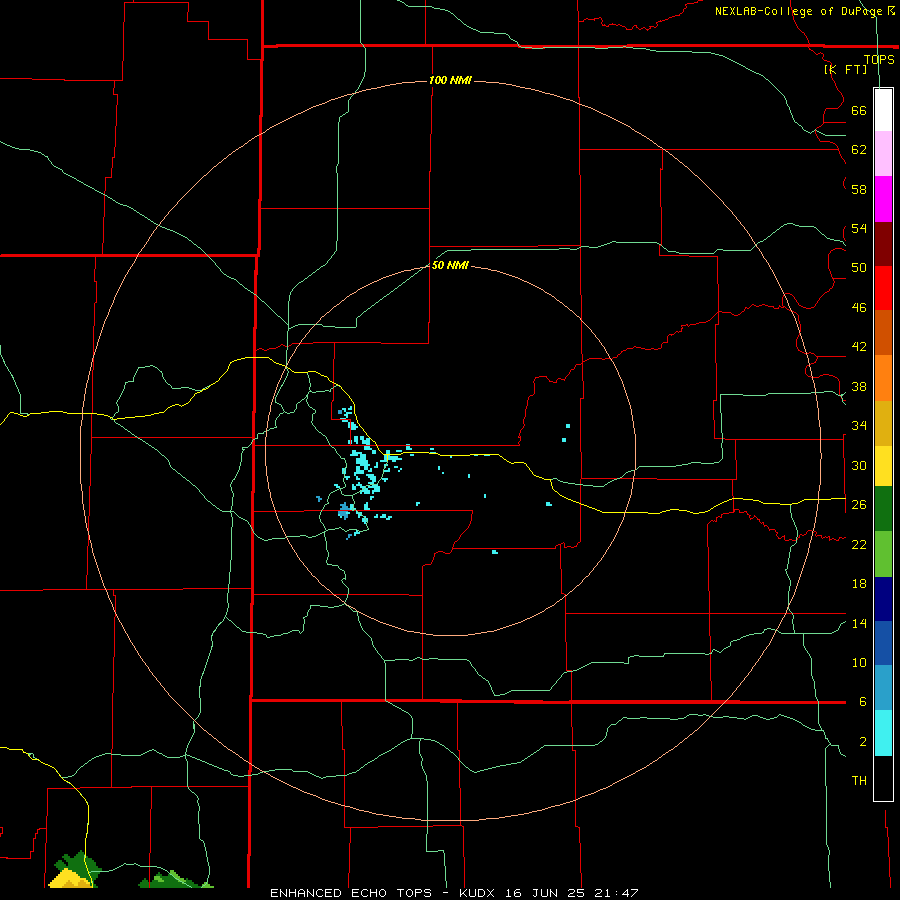Click the 'ENHANCED ECHO TOPS' product title
This screenshot has height=900, width=900.
click(351, 893)
